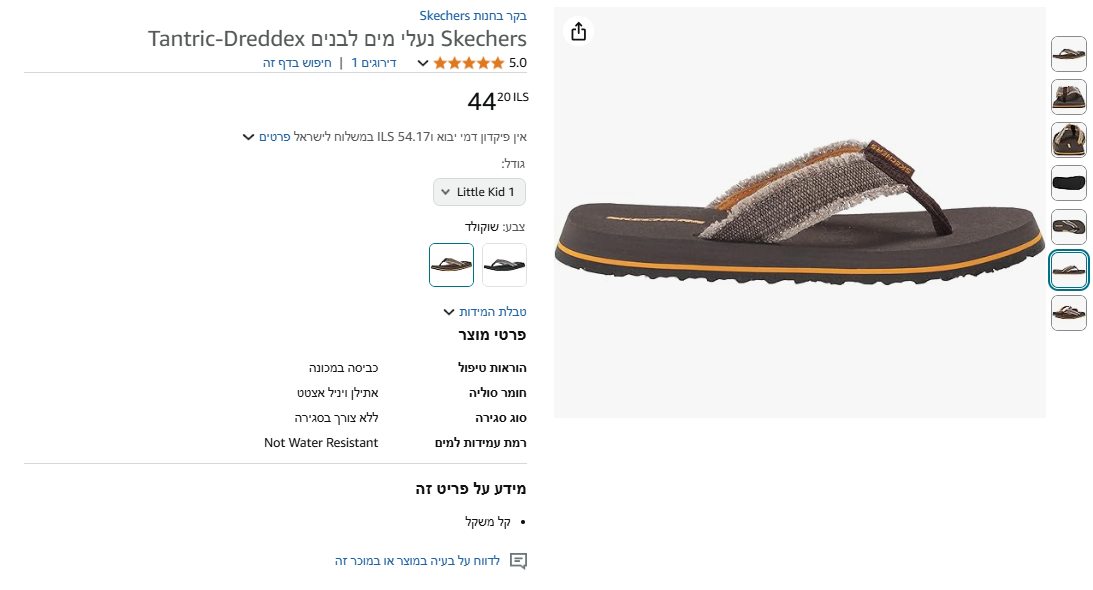Select the first sandal thumbnail in the gallery

click(x=1068, y=54)
